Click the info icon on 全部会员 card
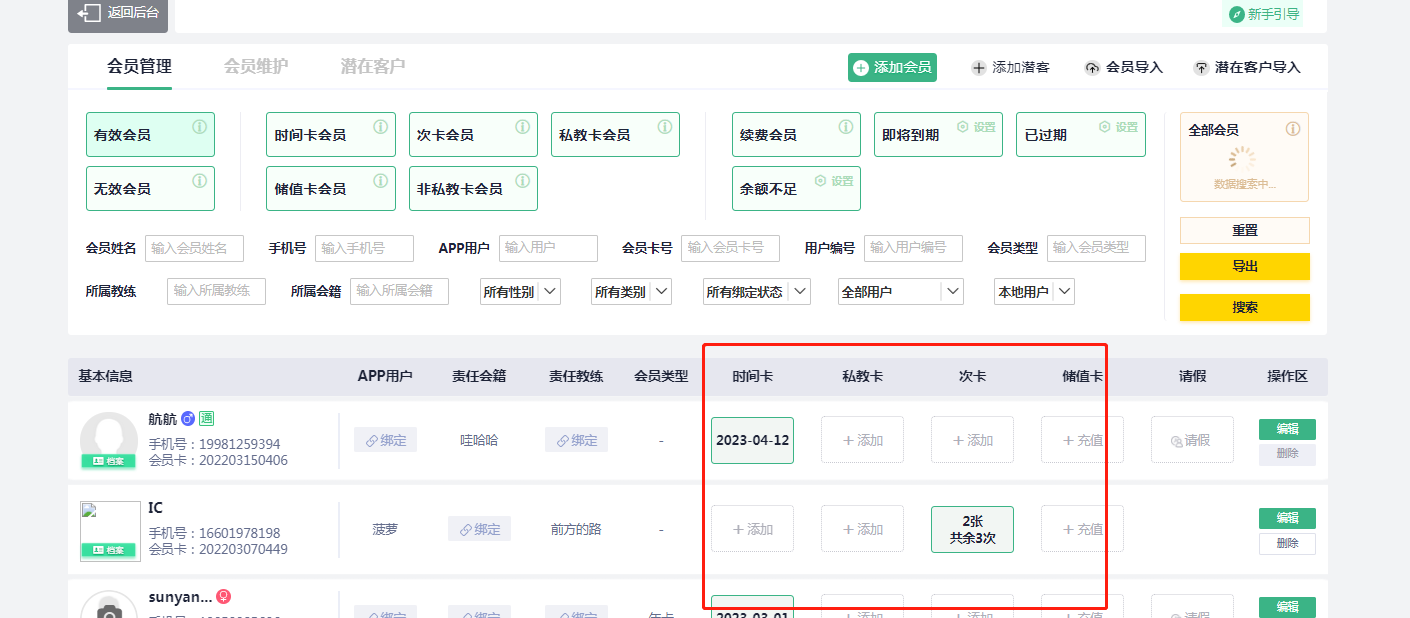 tap(1292, 129)
